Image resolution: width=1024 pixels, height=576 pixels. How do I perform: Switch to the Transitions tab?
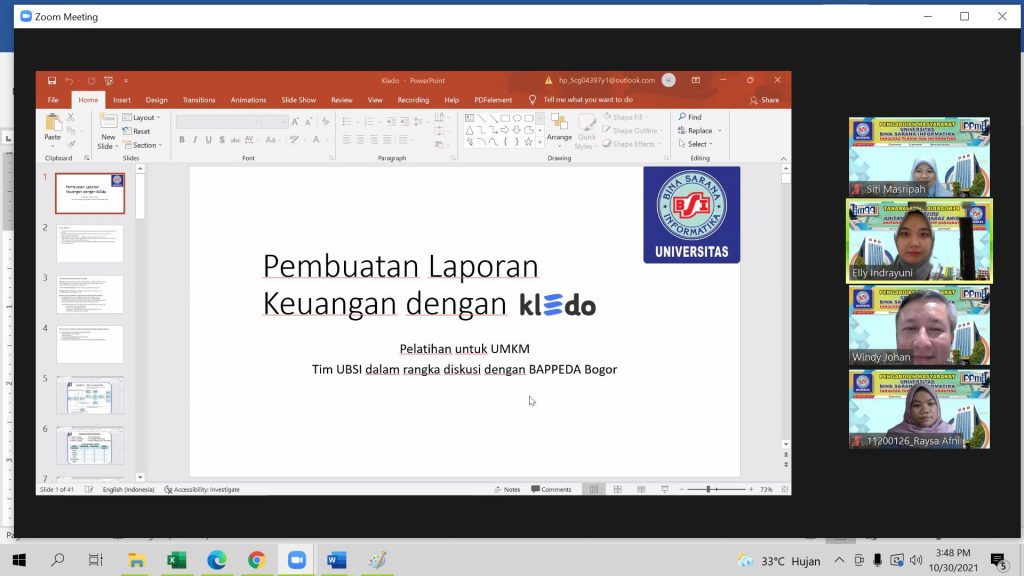coord(199,100)
